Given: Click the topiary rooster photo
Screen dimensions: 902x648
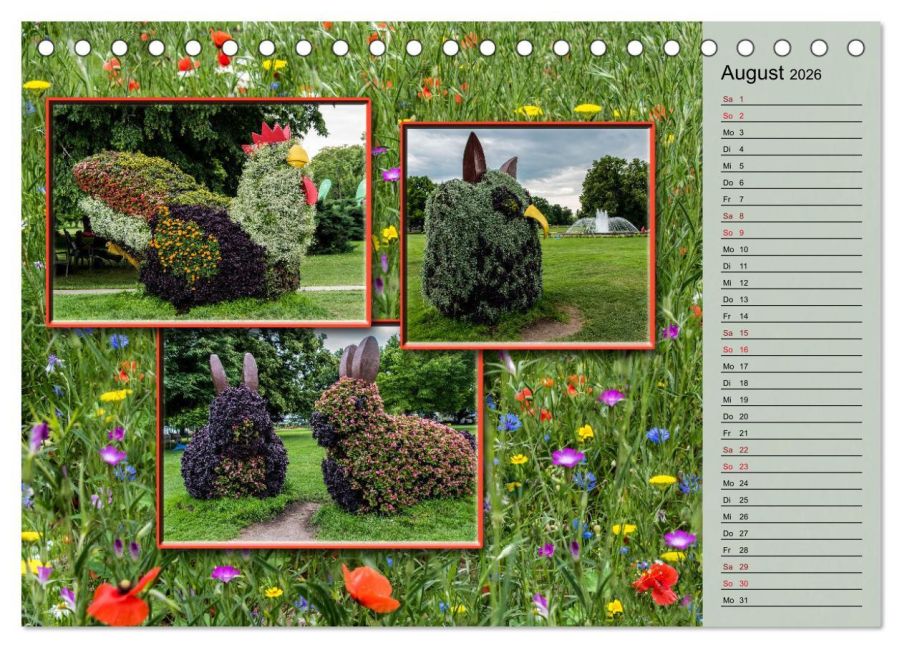Looking at the screenshot, I should [208, 212].
